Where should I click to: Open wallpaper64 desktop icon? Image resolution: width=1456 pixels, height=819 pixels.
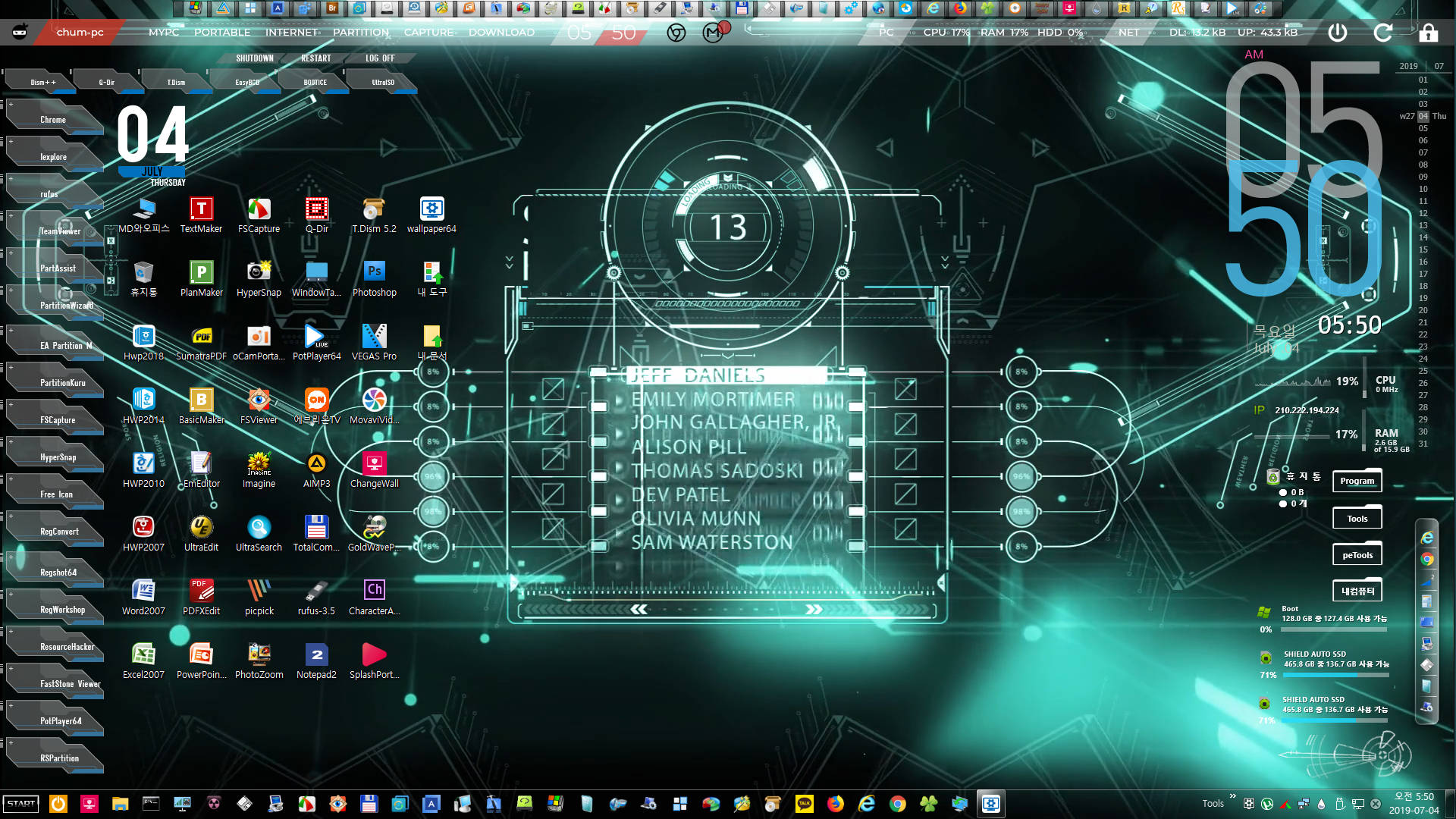click(x=431, y=215)
